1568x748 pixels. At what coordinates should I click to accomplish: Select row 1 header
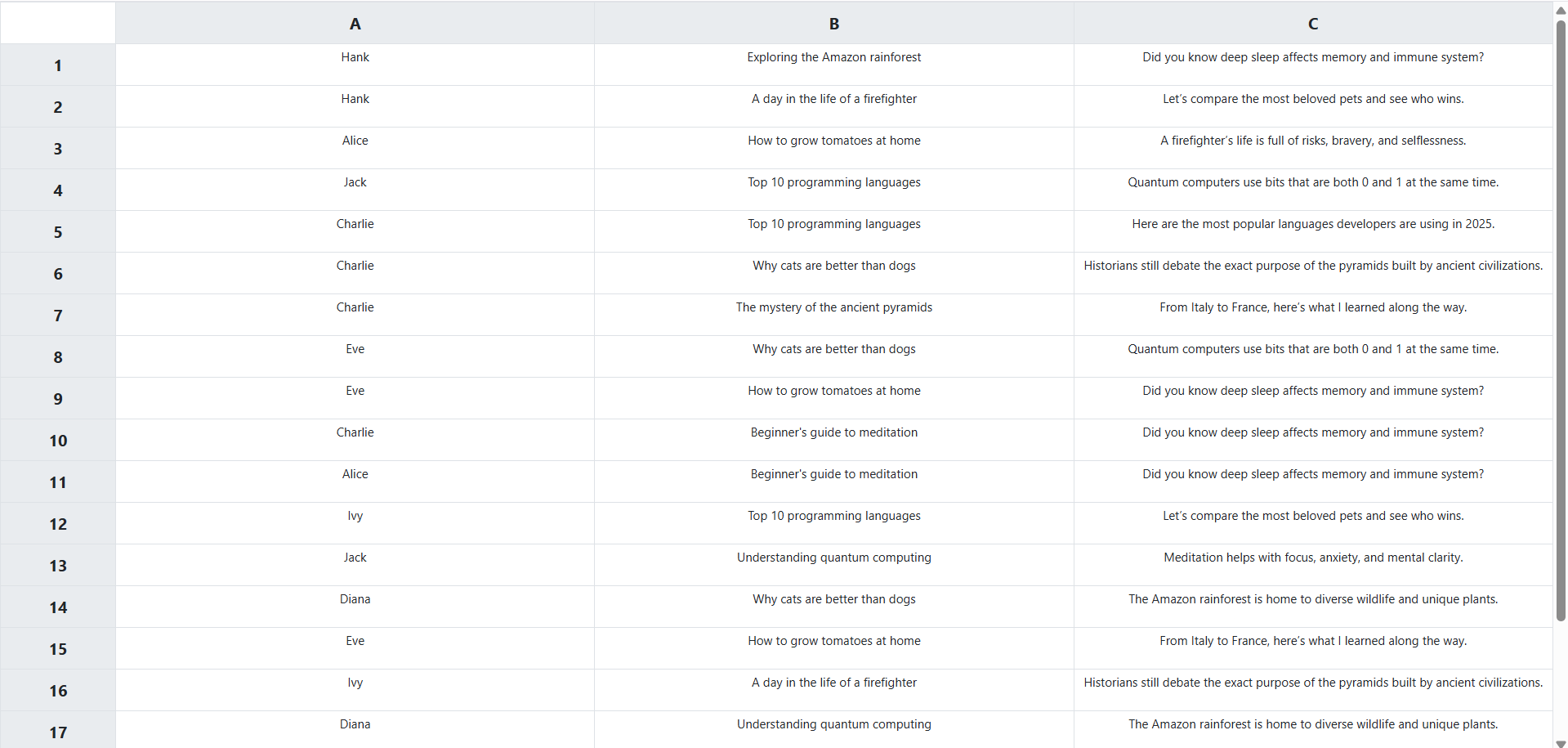pyautogui.click(x=57, y=65)
